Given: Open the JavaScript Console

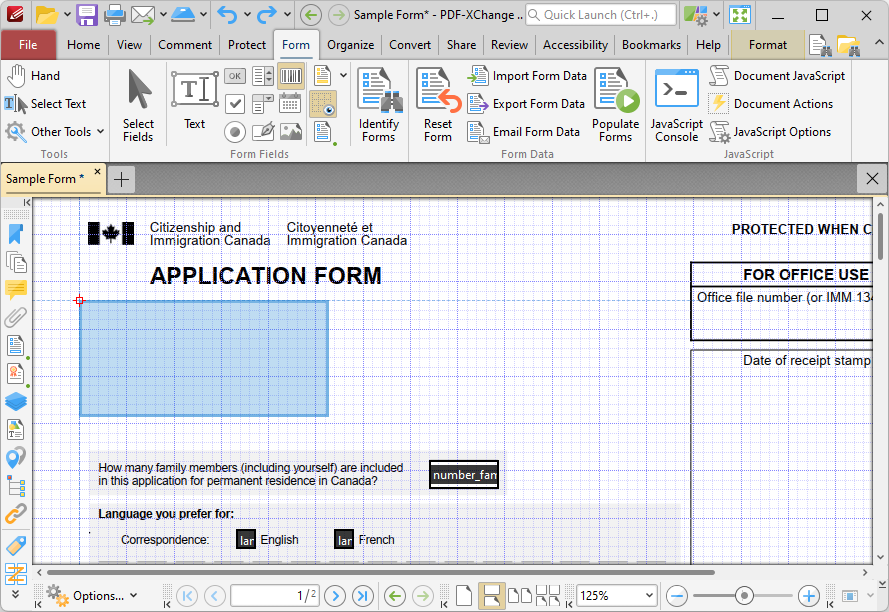Looking at the screenshot, I should click(x=677, y=105).
